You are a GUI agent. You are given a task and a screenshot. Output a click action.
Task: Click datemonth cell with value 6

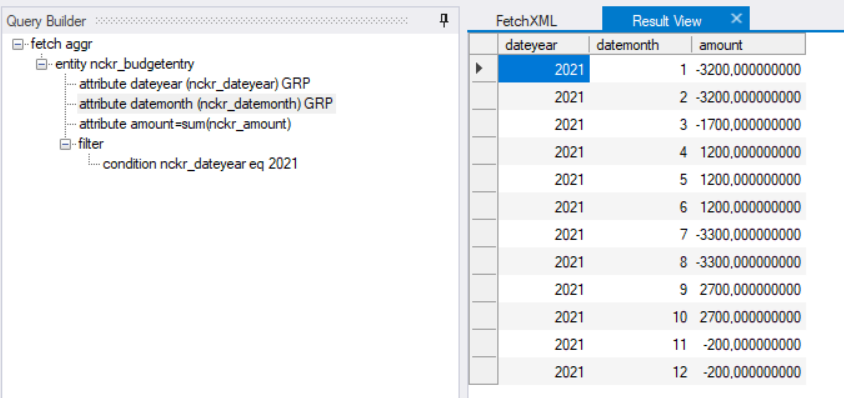point(641,207)
